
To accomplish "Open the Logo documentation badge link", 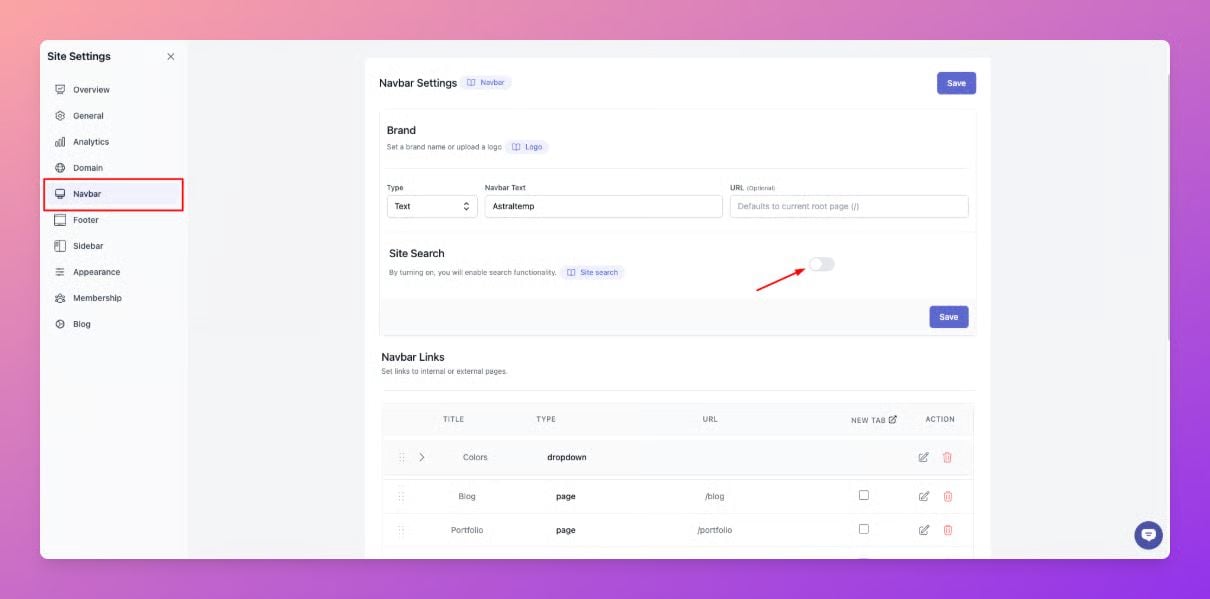I will coord(527,147).
